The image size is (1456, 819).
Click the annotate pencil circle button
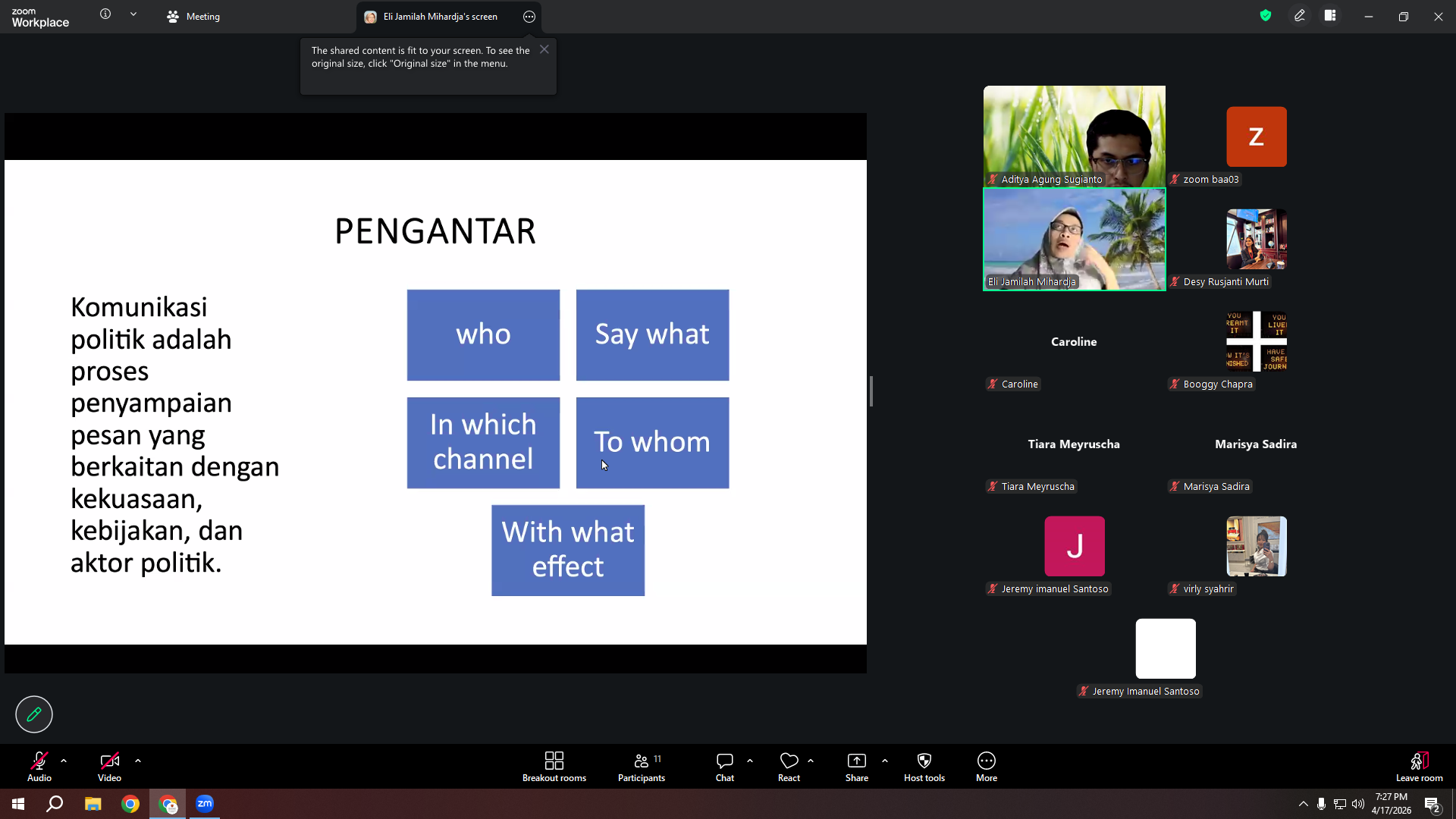click(34, 714)
